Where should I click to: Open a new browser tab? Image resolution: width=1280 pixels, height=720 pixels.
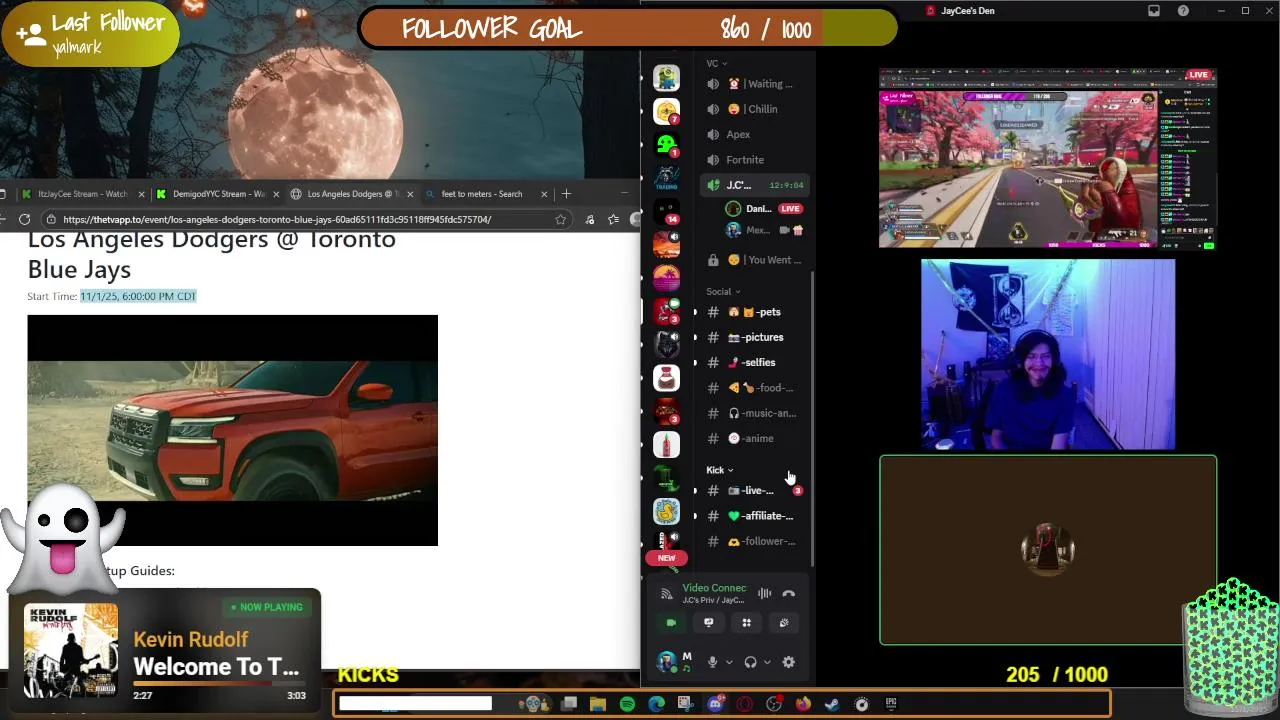(x=566, y=194)
